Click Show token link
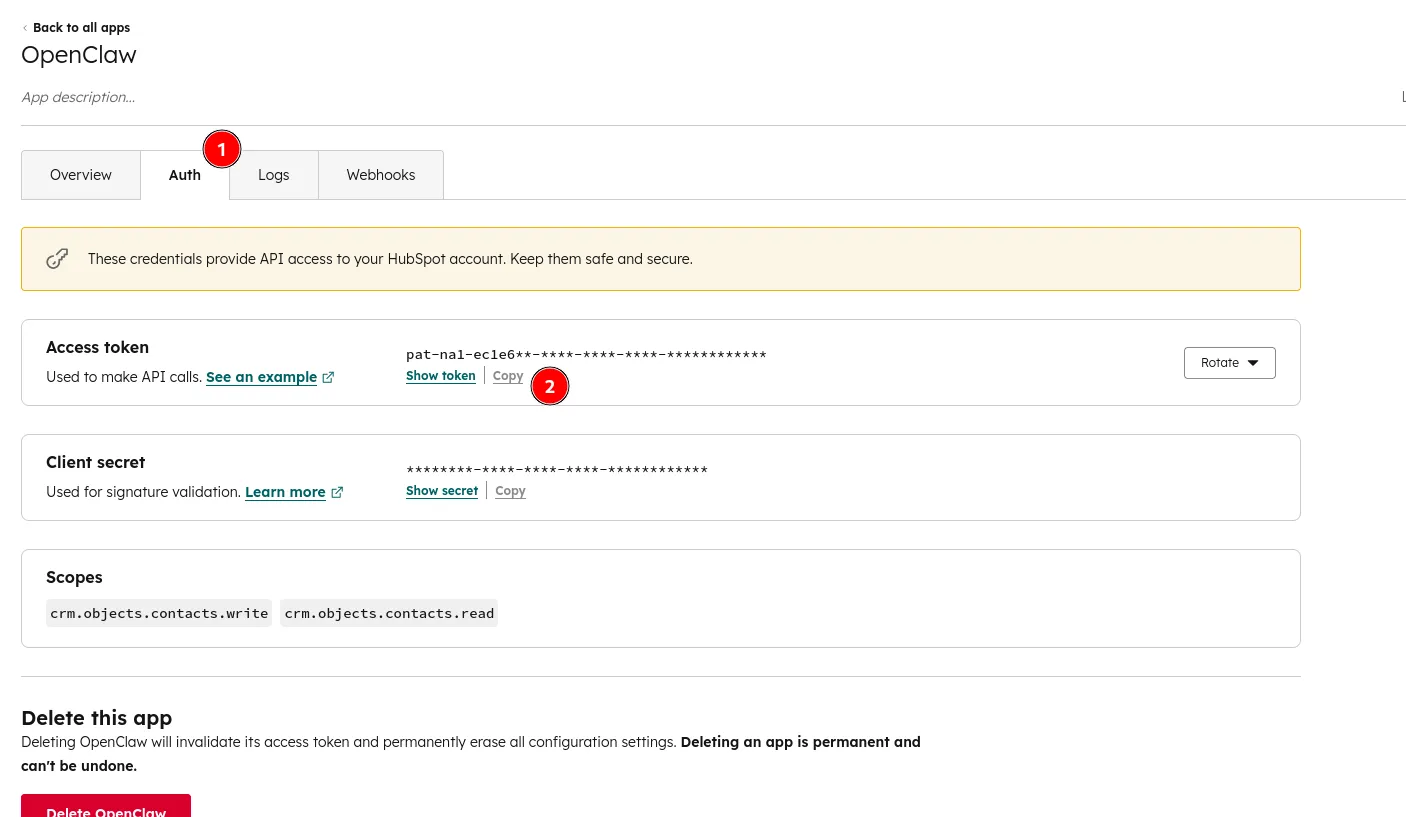The height and width of the screenshot is (817, 1406). pos(441,376)
